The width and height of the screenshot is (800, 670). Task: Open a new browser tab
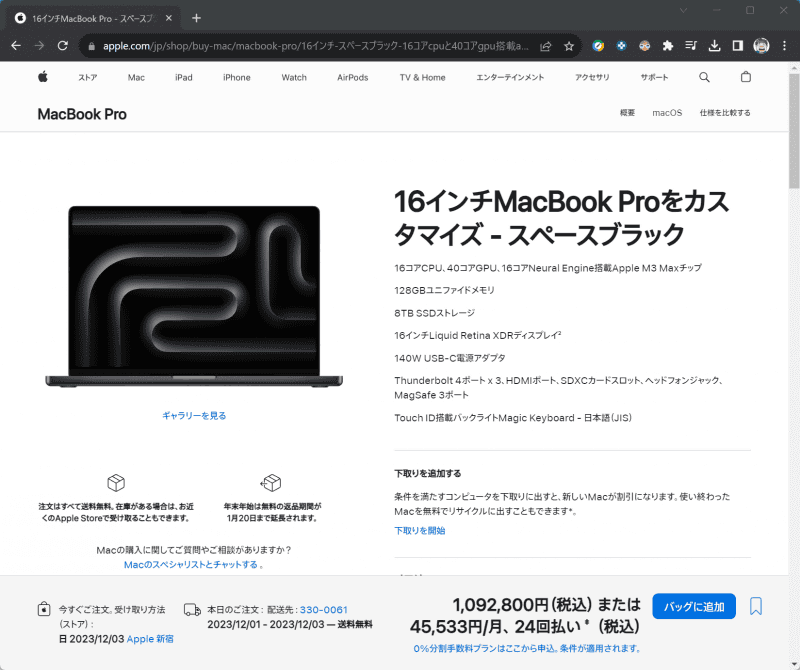click(x=196, y=17)
